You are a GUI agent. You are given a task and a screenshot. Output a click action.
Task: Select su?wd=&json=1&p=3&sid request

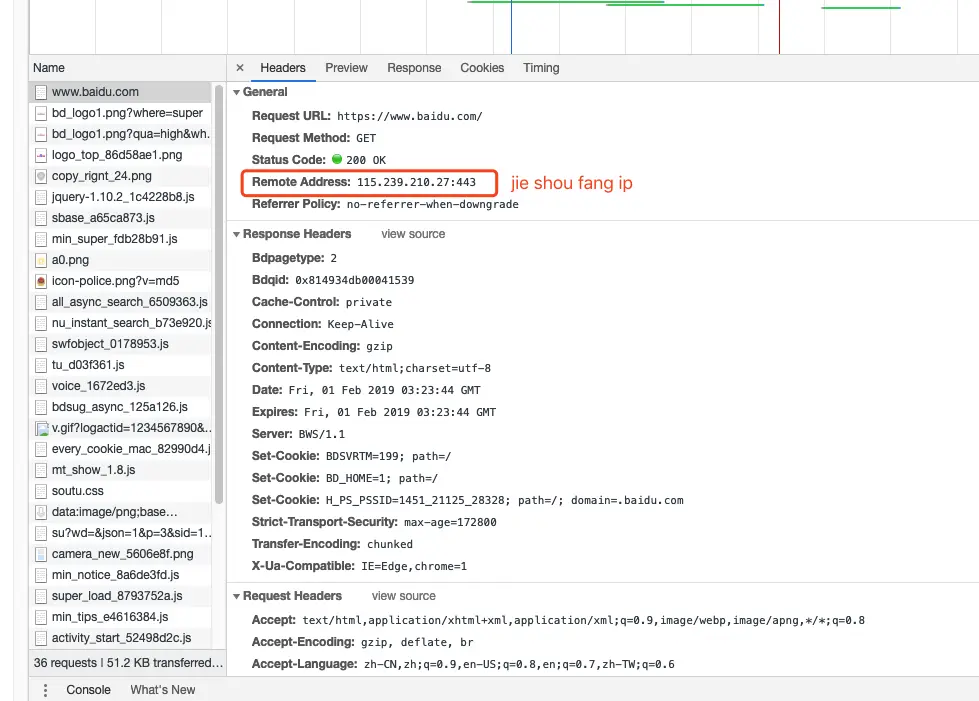click(x=120, y=533)
